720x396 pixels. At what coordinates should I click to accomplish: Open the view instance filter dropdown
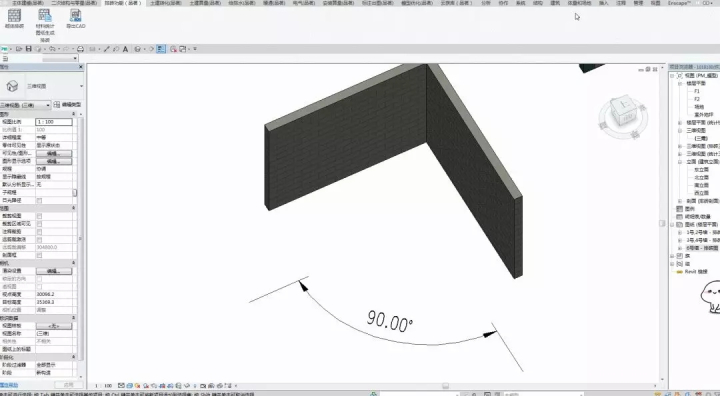click(x=25, y=105)
